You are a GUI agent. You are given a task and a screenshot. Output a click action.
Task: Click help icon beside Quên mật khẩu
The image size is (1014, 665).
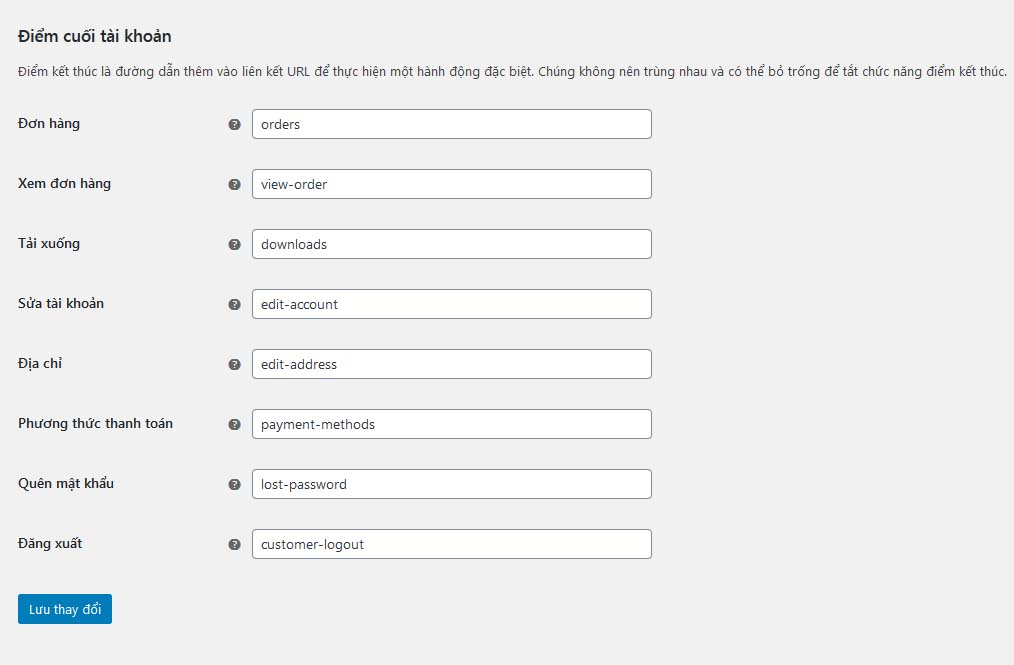tap(235, 485)
